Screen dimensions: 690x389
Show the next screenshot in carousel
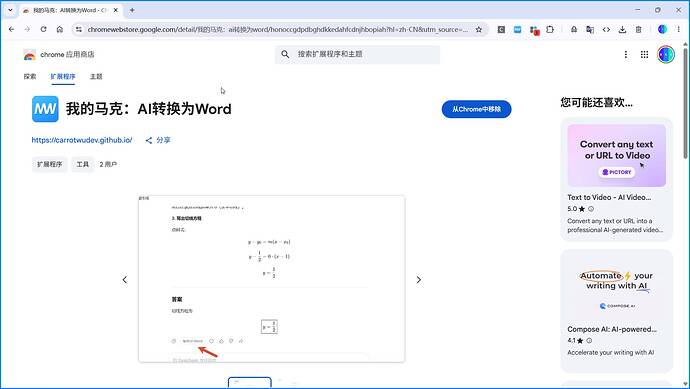418,279
